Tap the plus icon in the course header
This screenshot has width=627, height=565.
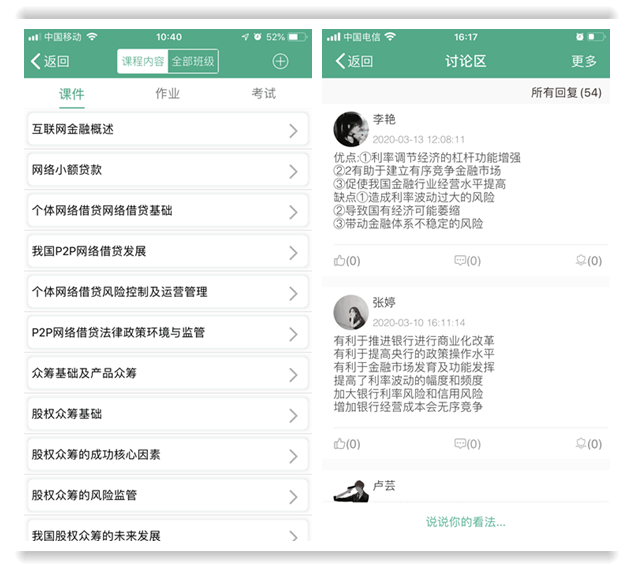(280, 61)
